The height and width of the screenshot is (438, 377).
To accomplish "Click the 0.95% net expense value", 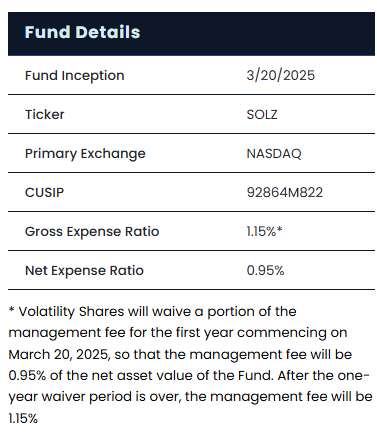I will click(x=265, y=270).
